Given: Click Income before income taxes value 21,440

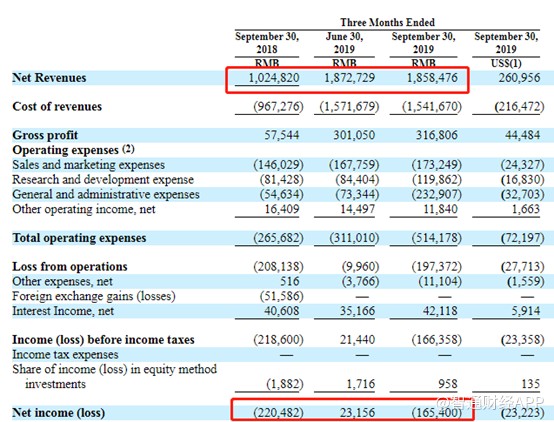Looking at the screenshot, I should pyautogui.click(x=357, y=340).
